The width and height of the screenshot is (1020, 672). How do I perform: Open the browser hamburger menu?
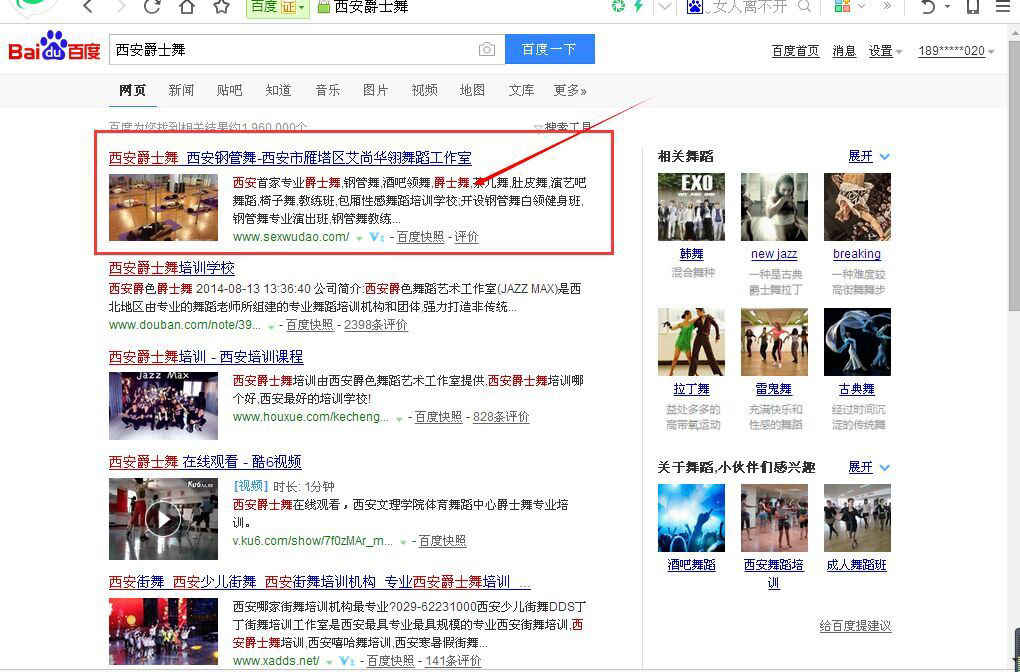(1004, 7)
